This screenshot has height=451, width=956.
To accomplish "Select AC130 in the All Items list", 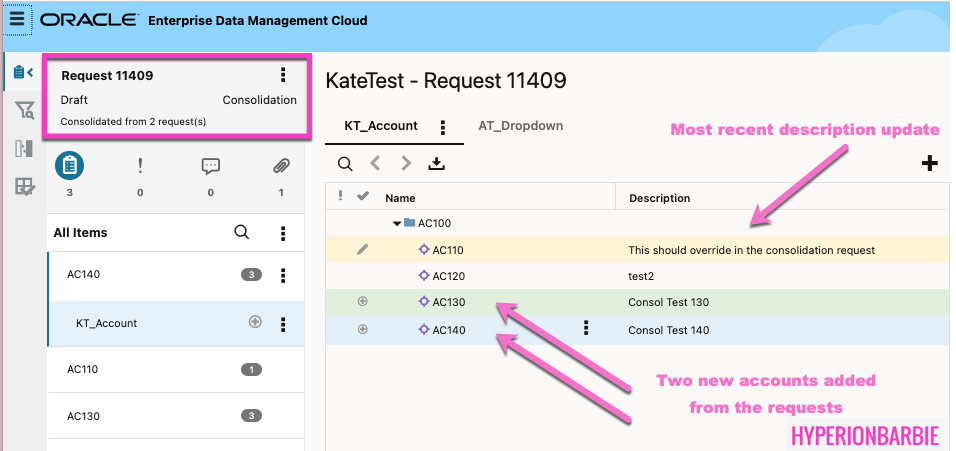I will 83,416.
